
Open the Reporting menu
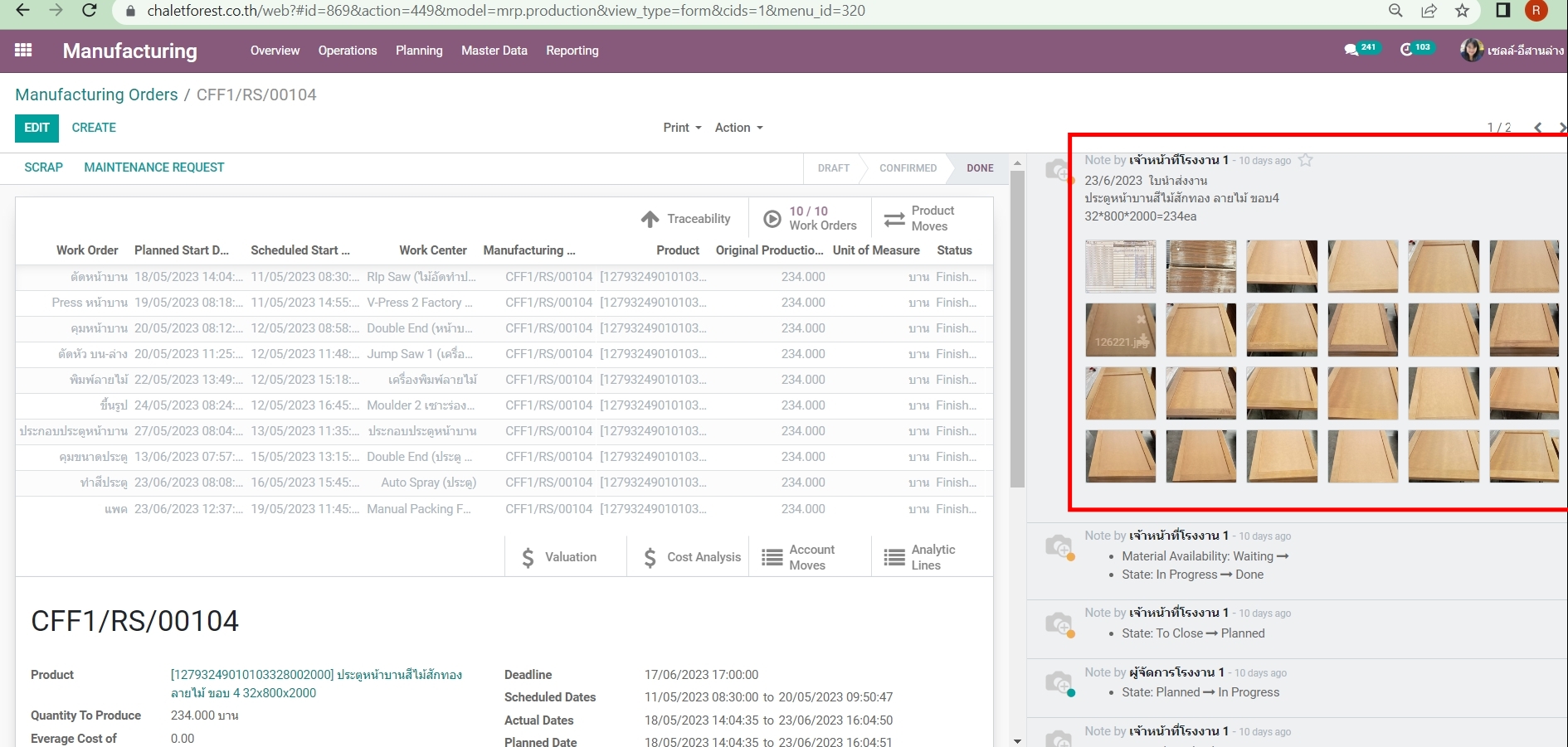572,51
